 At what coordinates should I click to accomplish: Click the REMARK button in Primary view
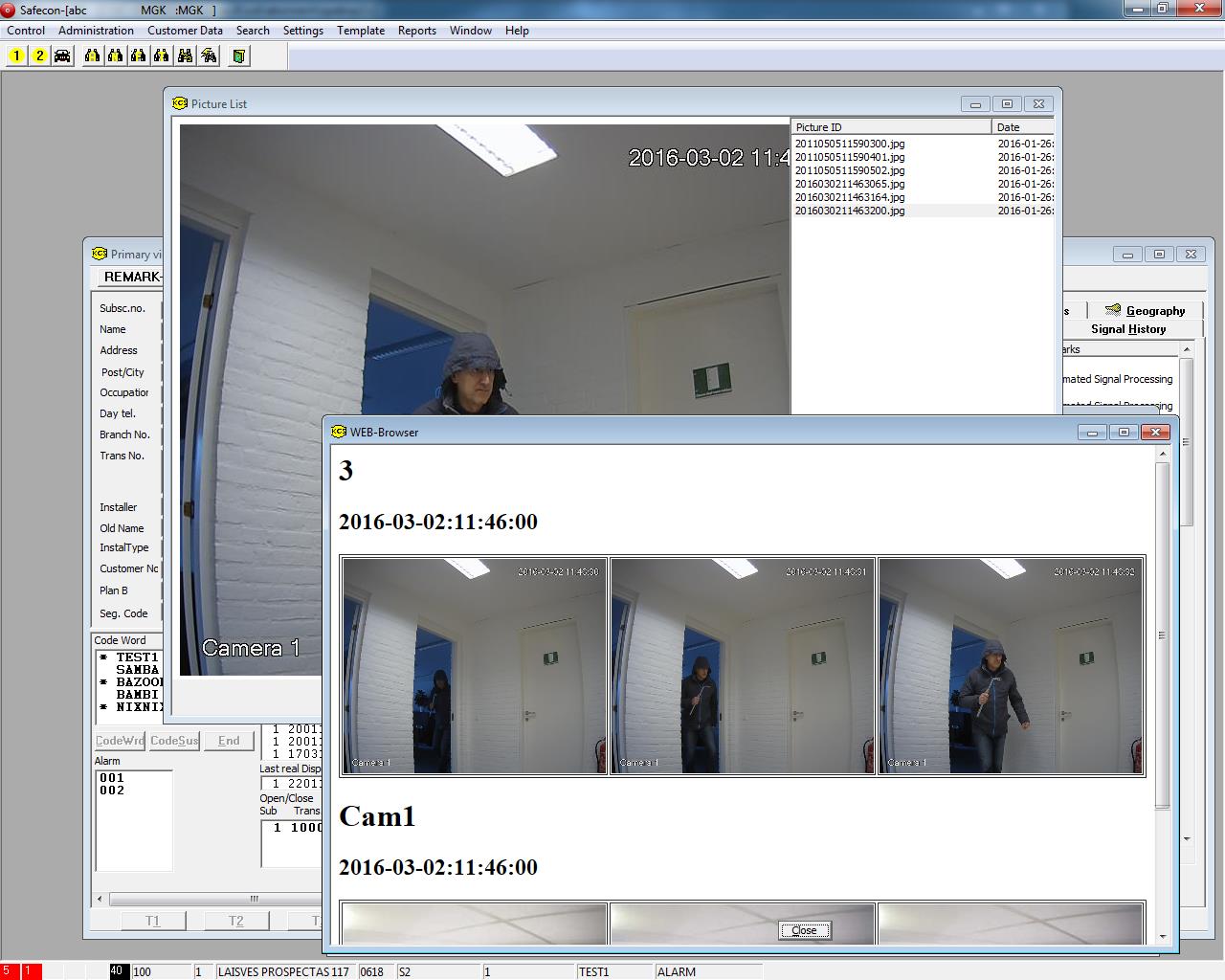tap(130, 277)
